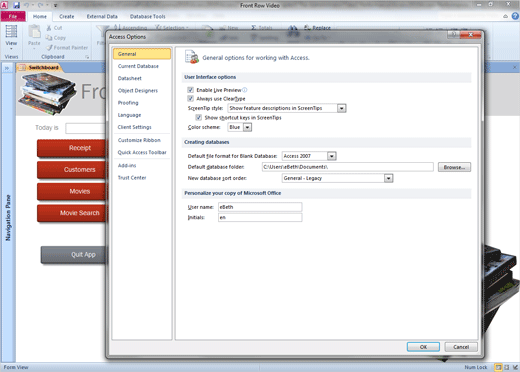Open the Trust Center options category
This screenshot has width=520, height=372.
(142, 178)
